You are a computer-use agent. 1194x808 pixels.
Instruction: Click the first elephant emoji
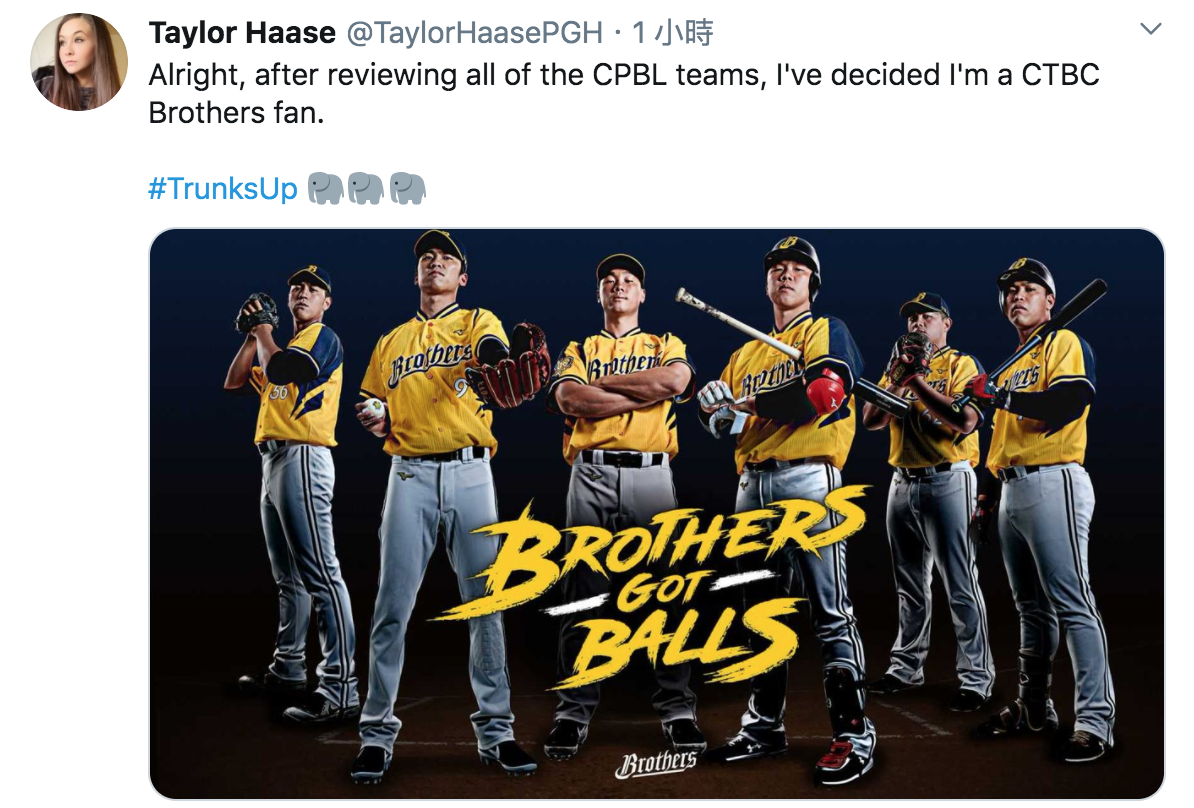(x=326, y=188)
